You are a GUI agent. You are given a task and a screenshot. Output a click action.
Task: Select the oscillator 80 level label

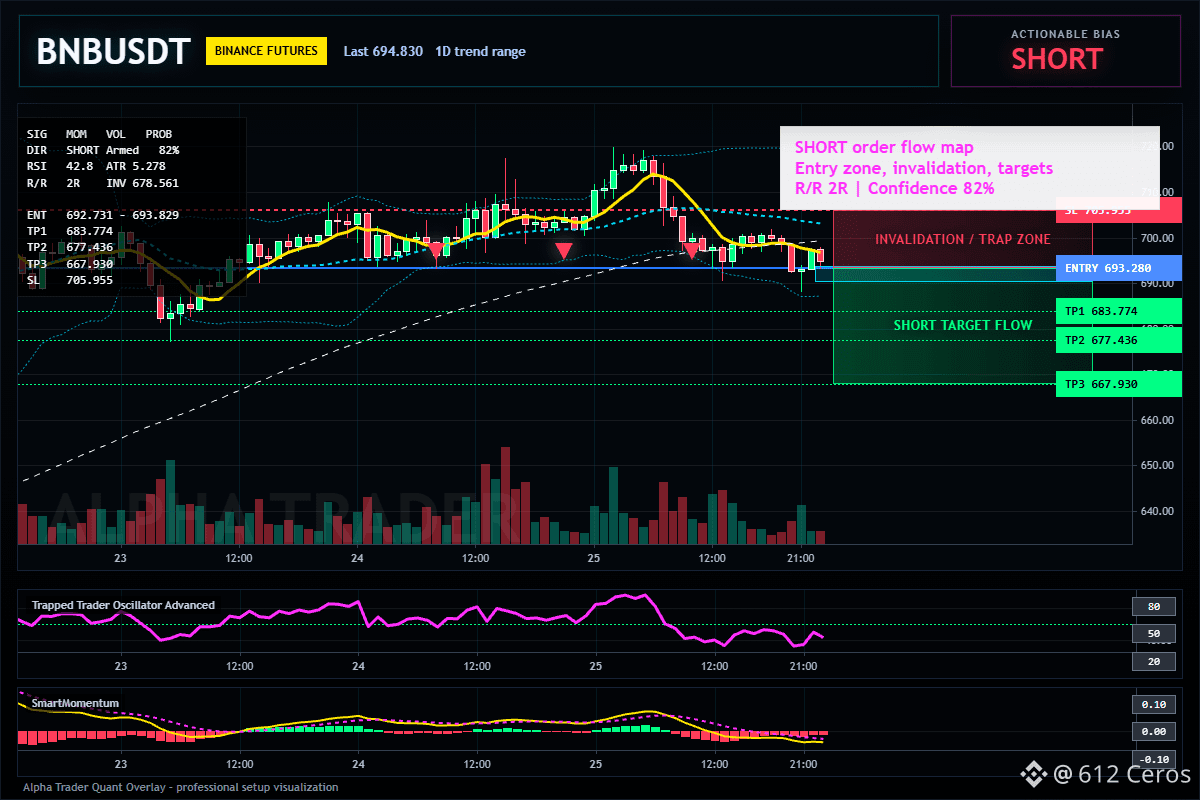[1153, 606]
